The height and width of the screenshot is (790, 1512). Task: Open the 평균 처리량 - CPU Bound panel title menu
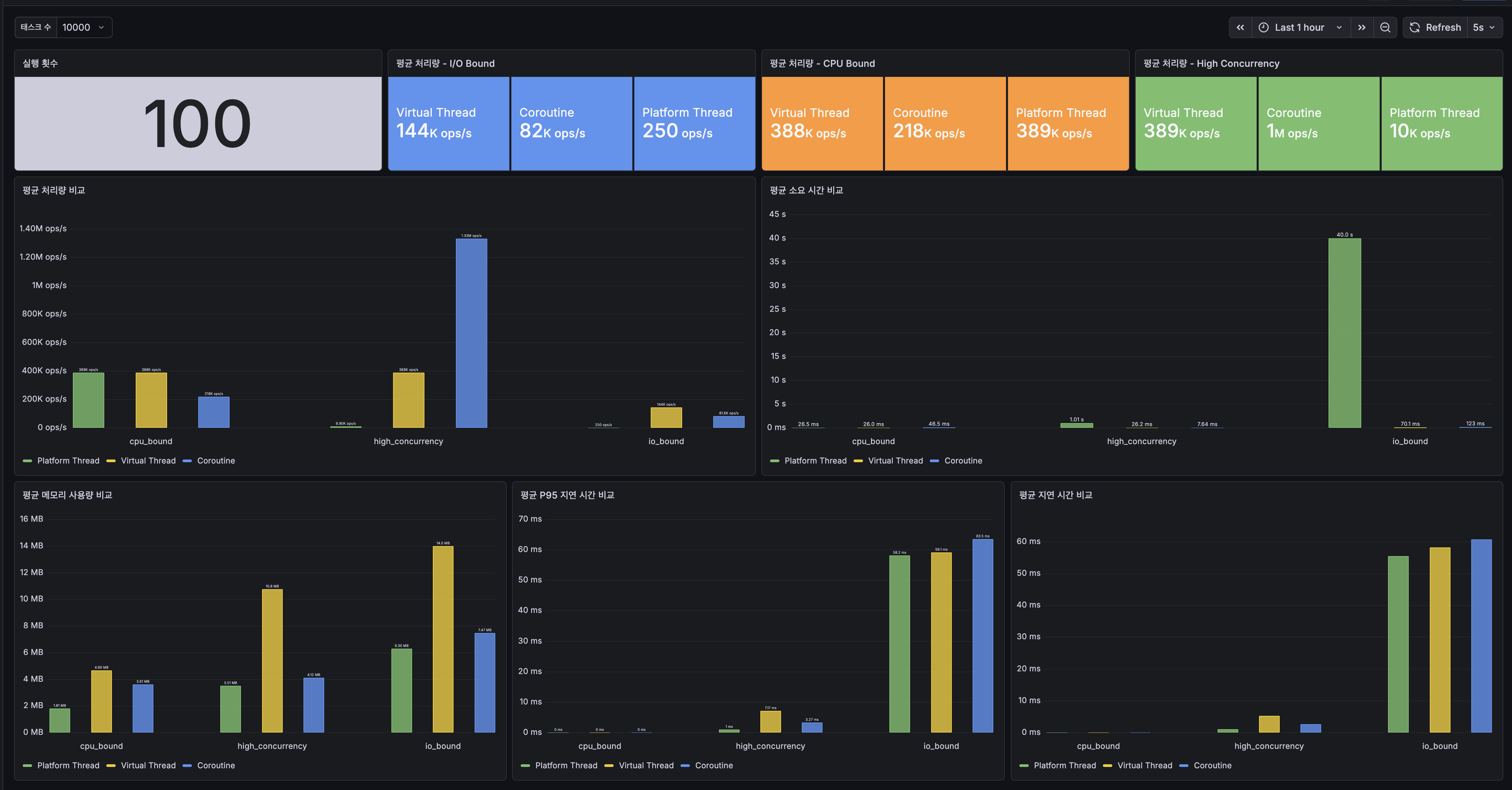822,63
